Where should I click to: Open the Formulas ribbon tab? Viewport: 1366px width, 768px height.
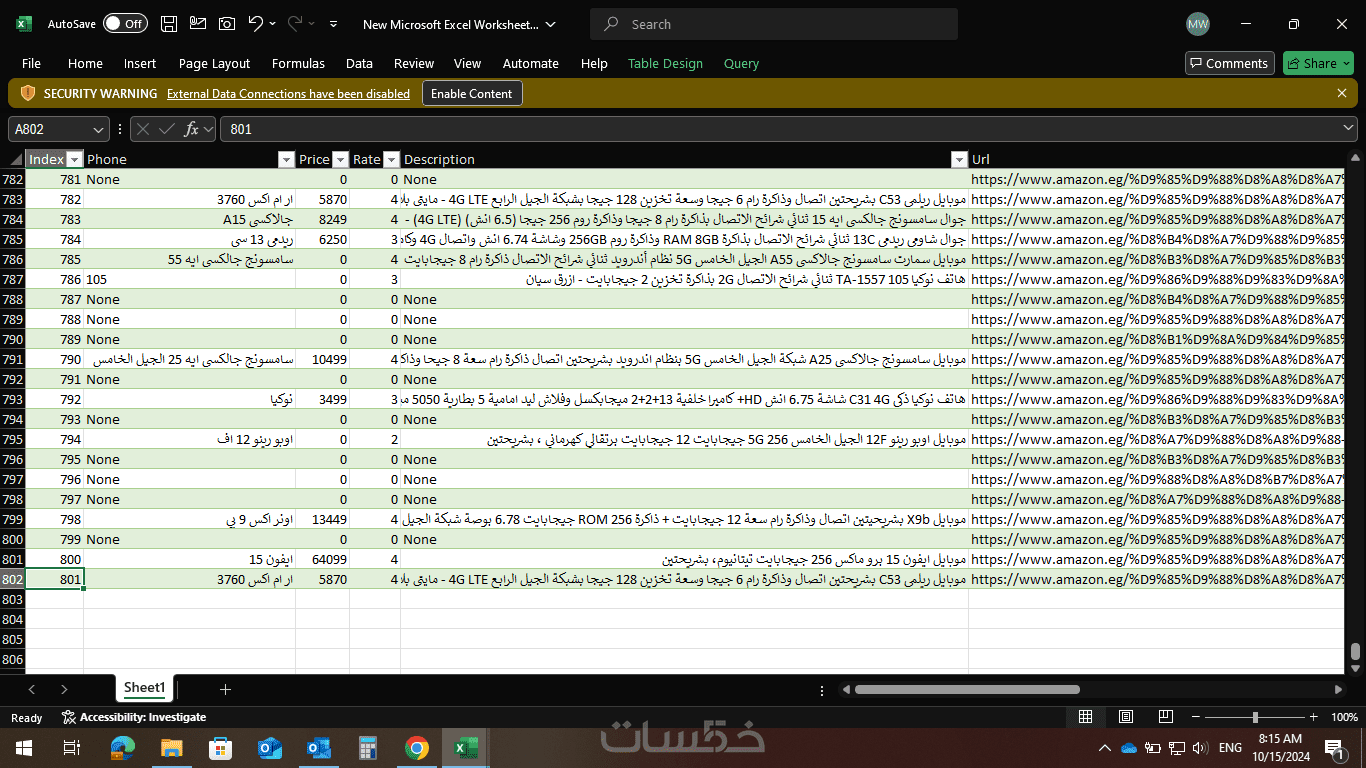pos(298,63)
